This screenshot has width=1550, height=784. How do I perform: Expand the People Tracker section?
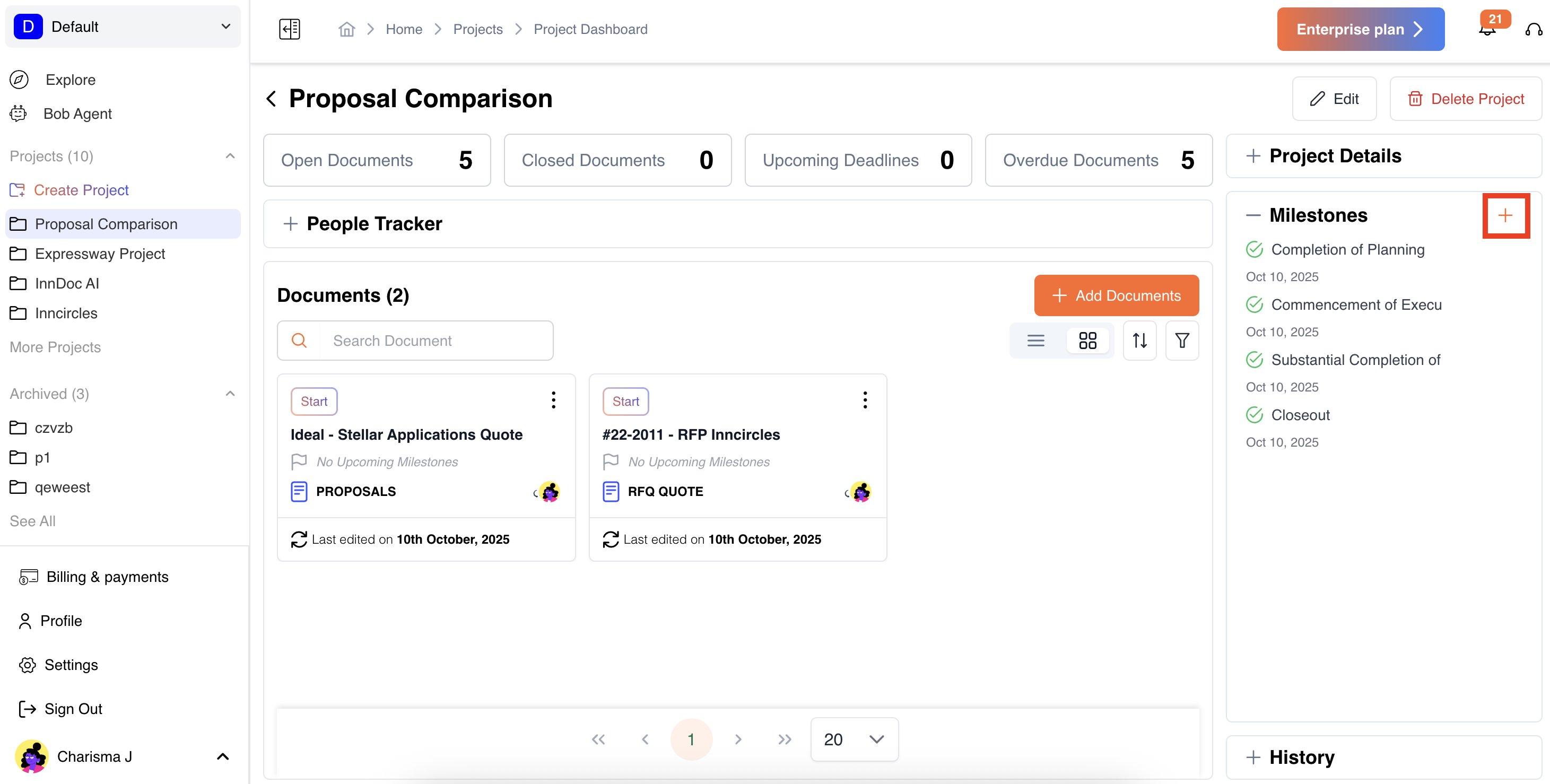coord(291,224)
